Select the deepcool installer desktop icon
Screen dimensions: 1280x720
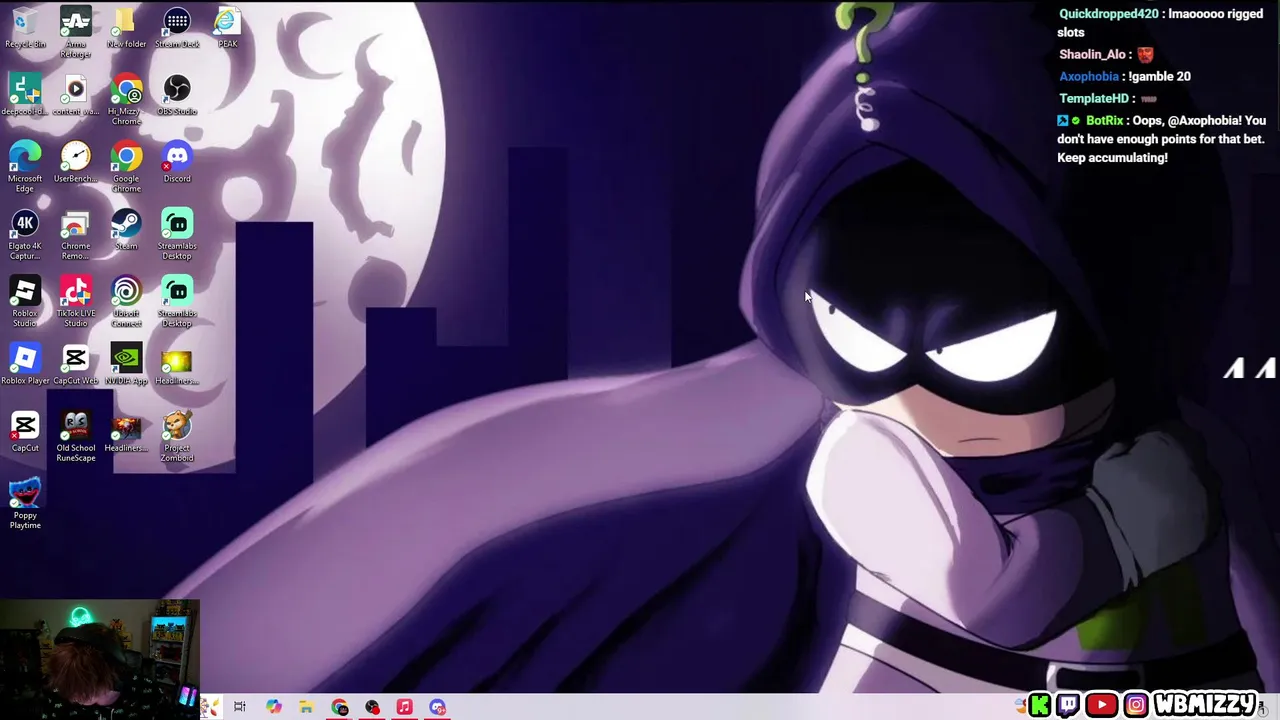pos(25,95)
